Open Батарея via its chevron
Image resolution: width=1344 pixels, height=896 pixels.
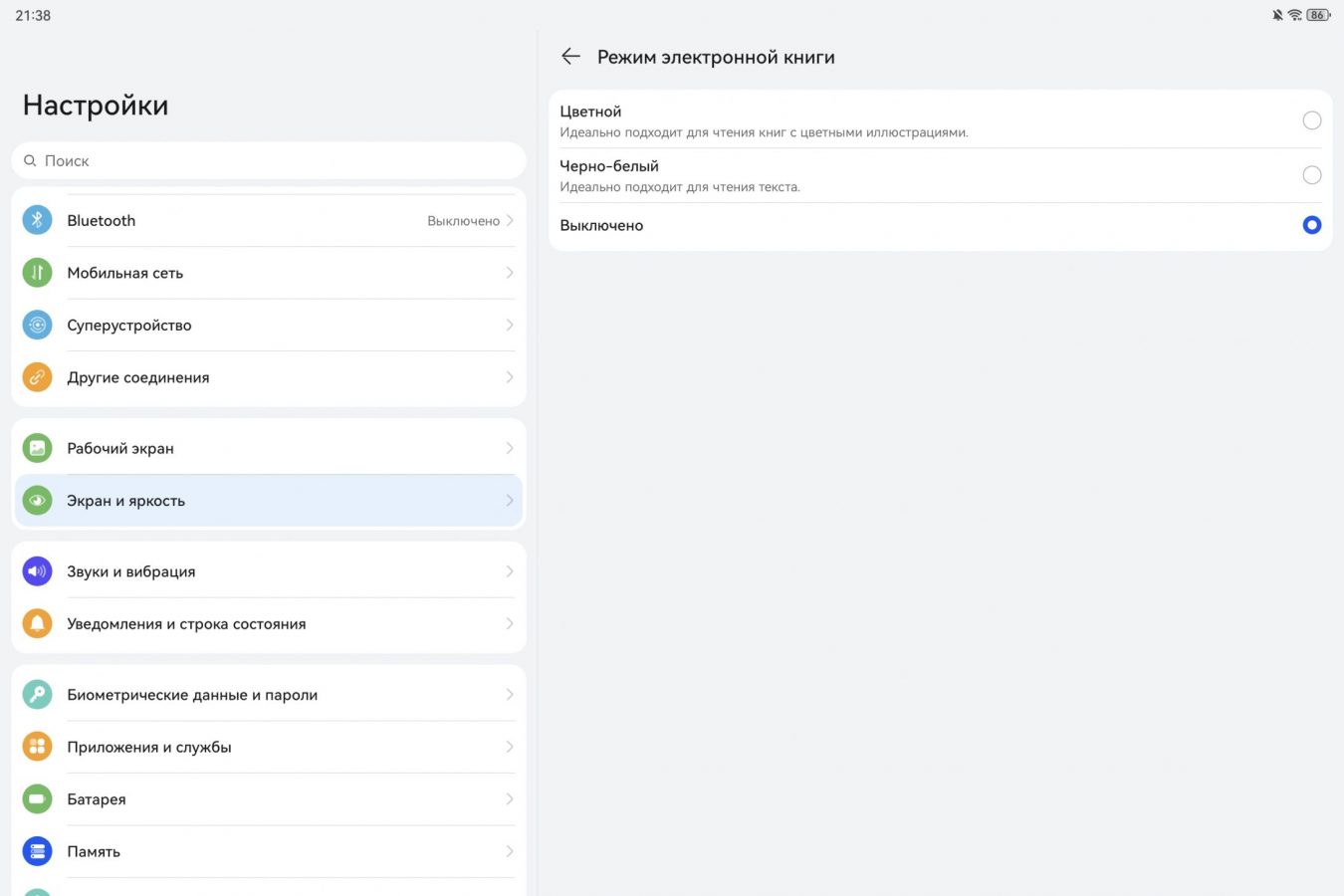[x=510, y=799]
